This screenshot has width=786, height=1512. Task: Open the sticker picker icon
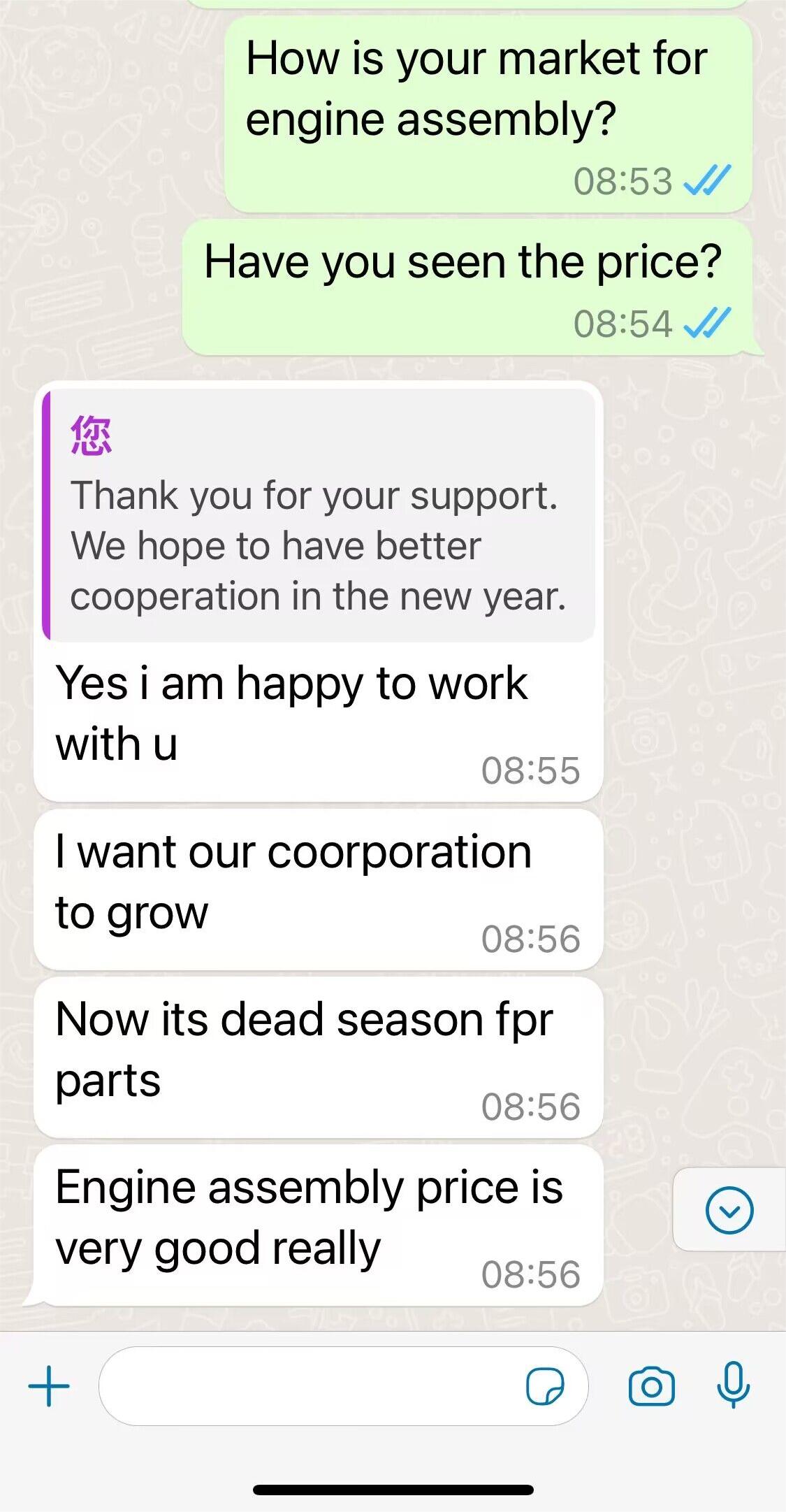pyautogui.click(x=545, y=1386)
